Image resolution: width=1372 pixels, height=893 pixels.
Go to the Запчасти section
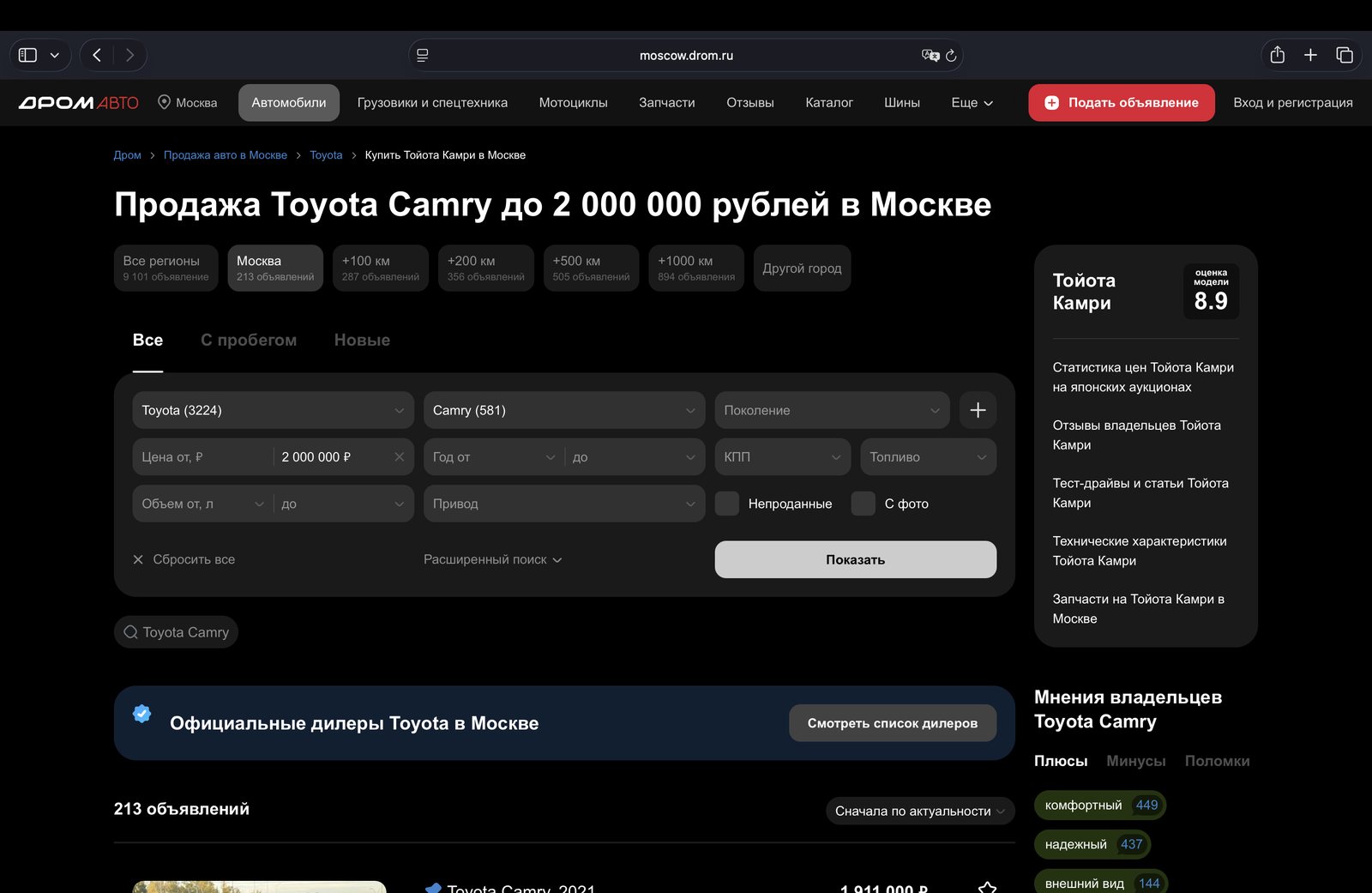click(x=667, y=103)
